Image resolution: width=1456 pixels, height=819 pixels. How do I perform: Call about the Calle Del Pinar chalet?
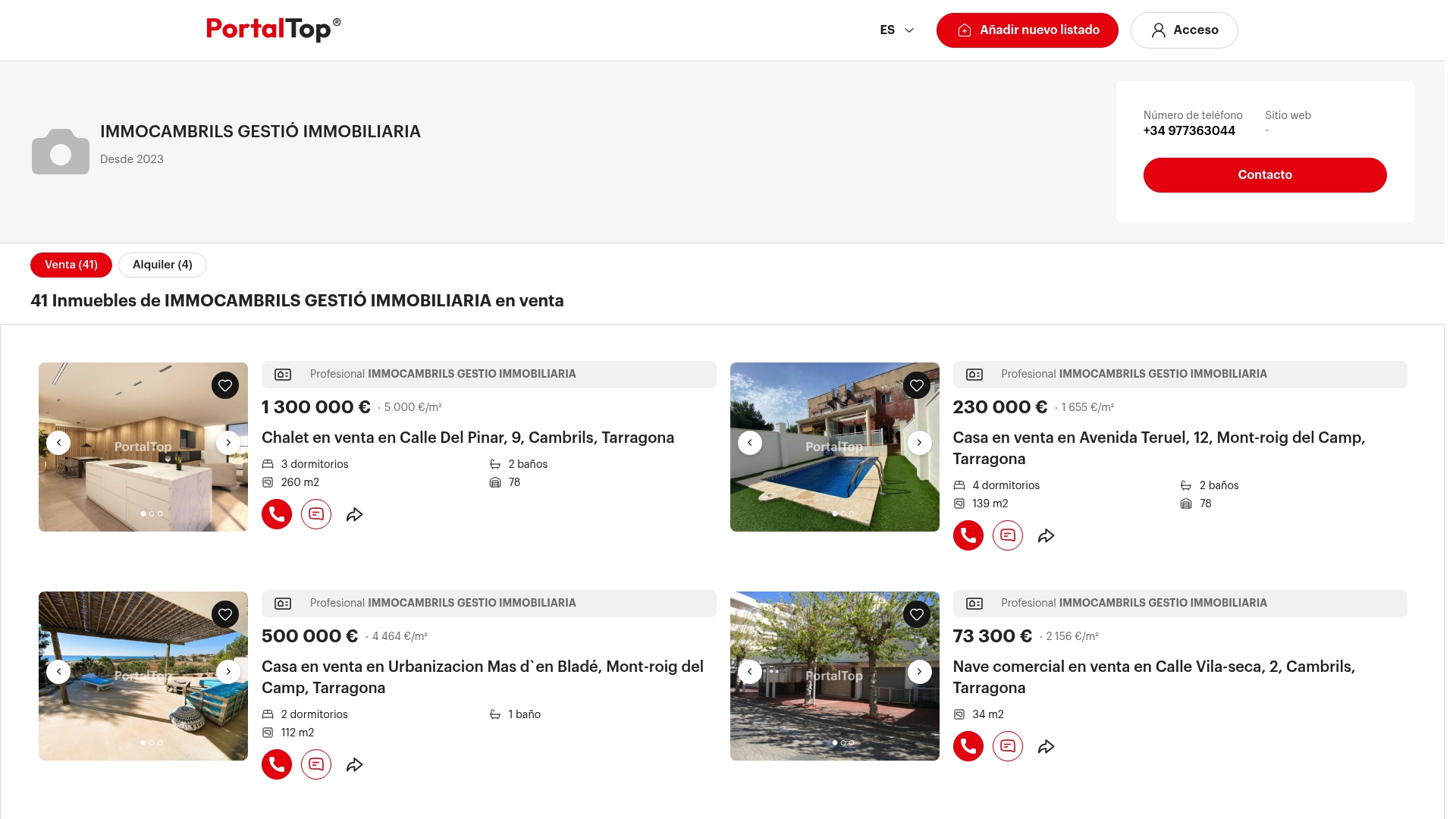[277, 514]
